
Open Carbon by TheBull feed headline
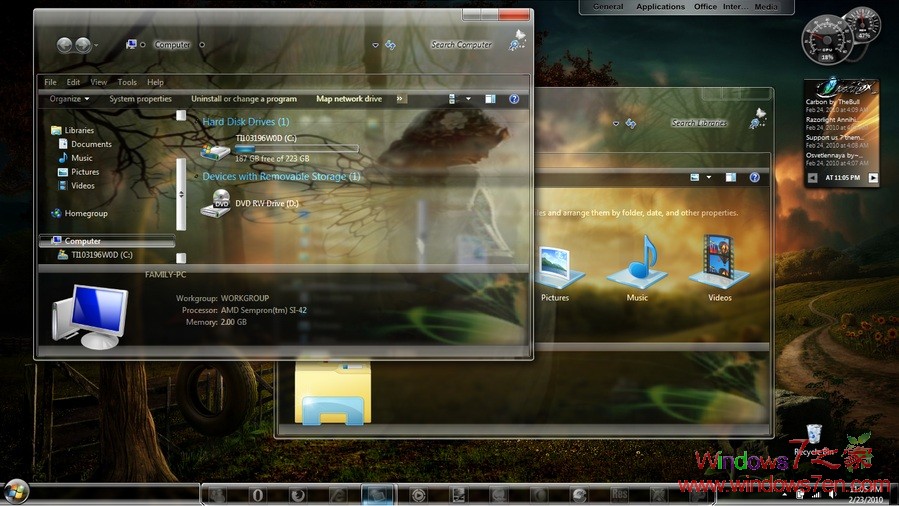pyautogui.click(x=832, y=101)
